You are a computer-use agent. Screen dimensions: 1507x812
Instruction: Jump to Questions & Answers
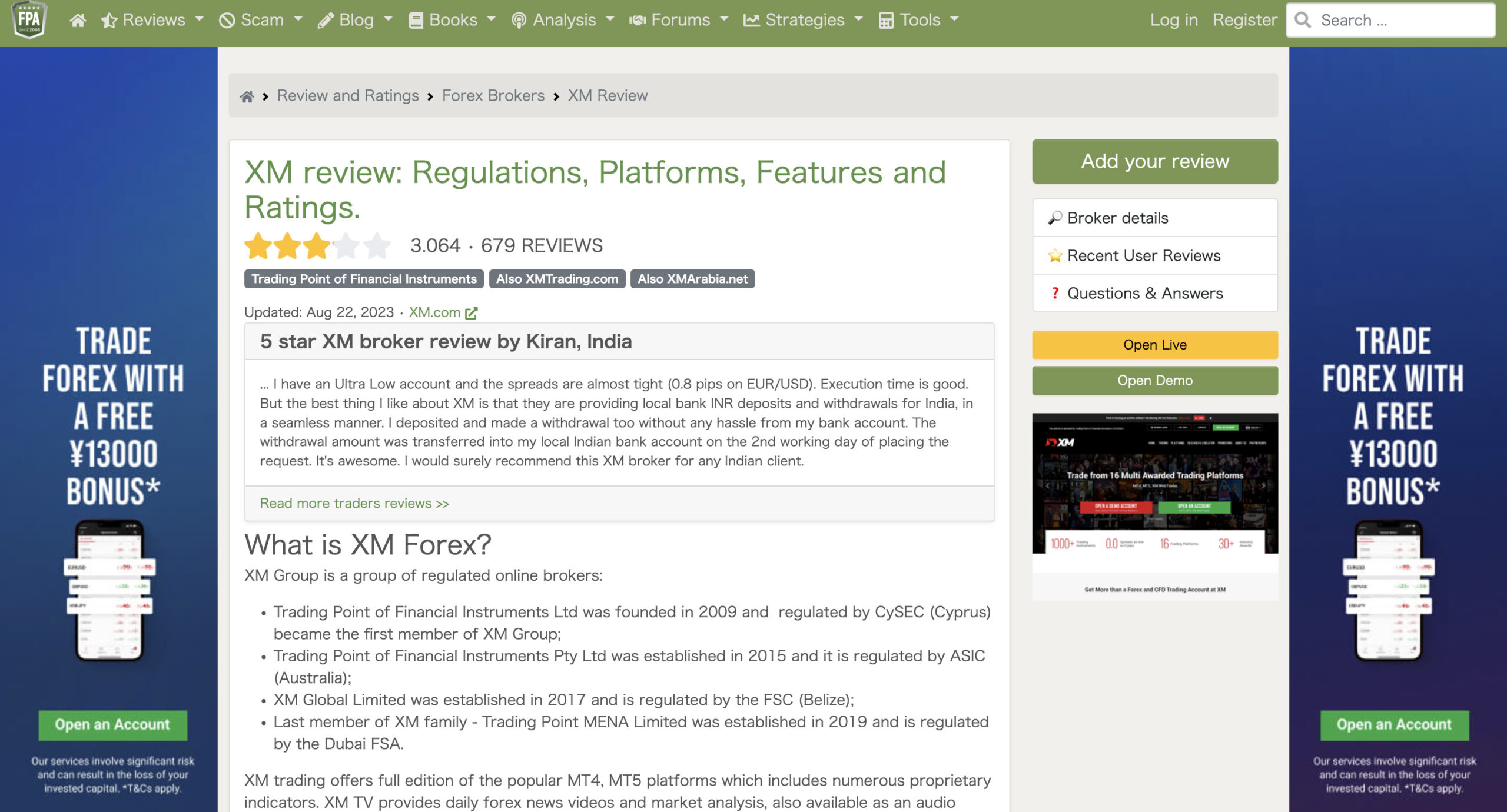coord(1155,293)
